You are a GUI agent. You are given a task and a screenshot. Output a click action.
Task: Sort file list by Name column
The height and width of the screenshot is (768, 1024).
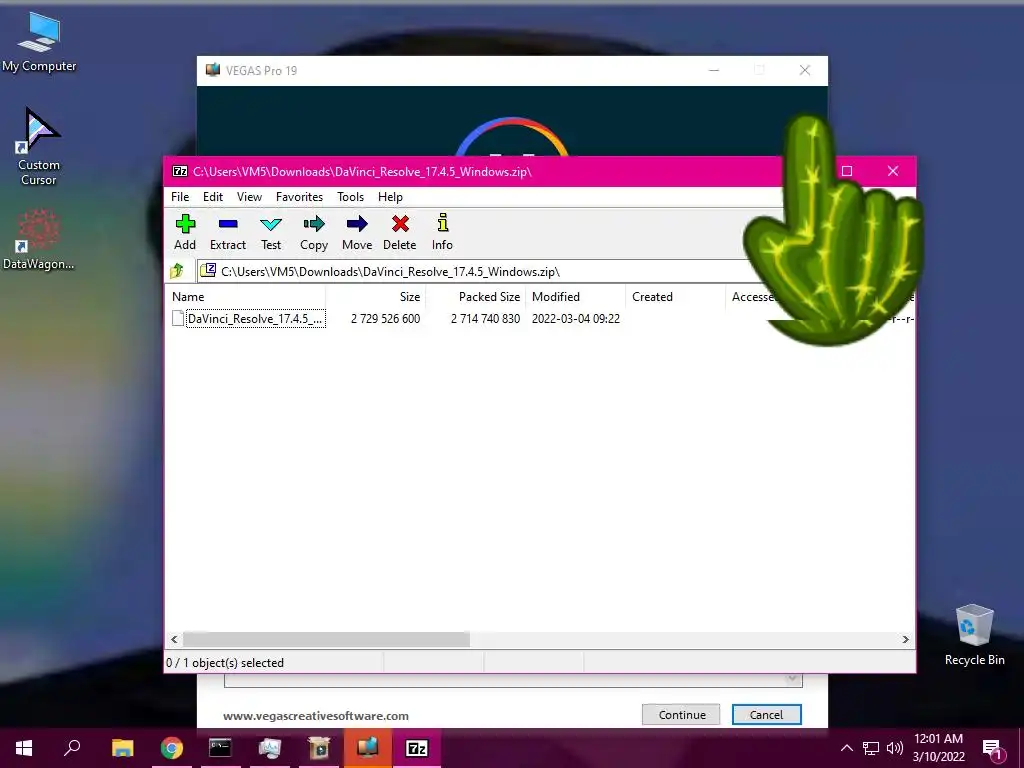[x=247, y=296]
